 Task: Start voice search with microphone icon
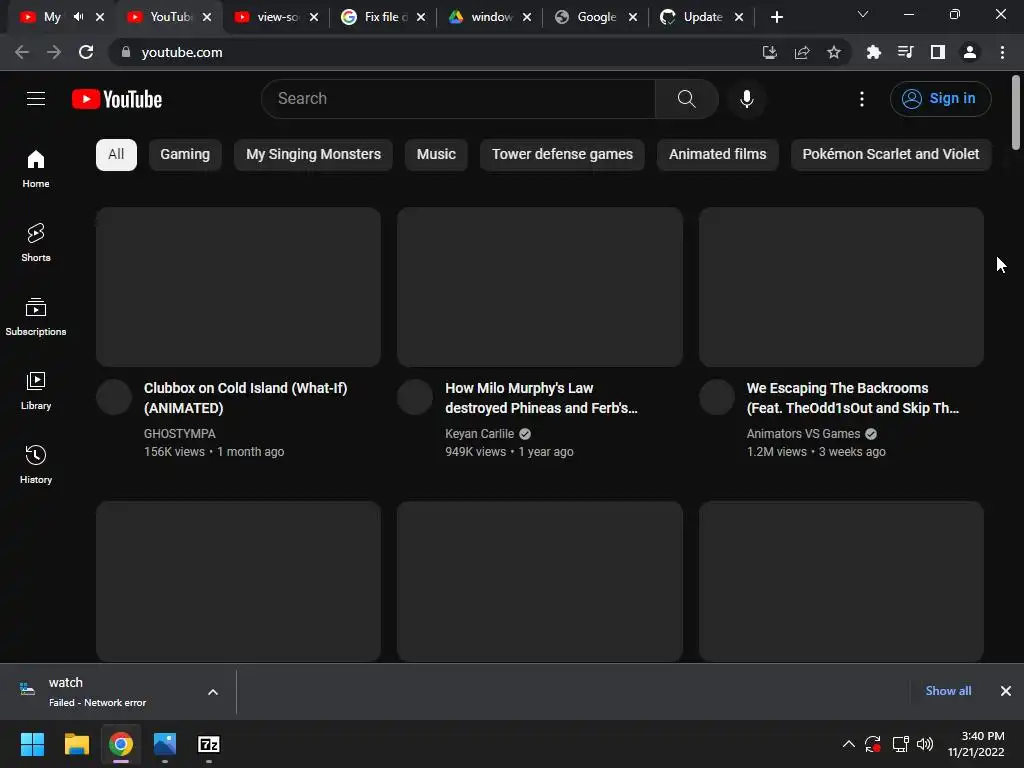746,99
